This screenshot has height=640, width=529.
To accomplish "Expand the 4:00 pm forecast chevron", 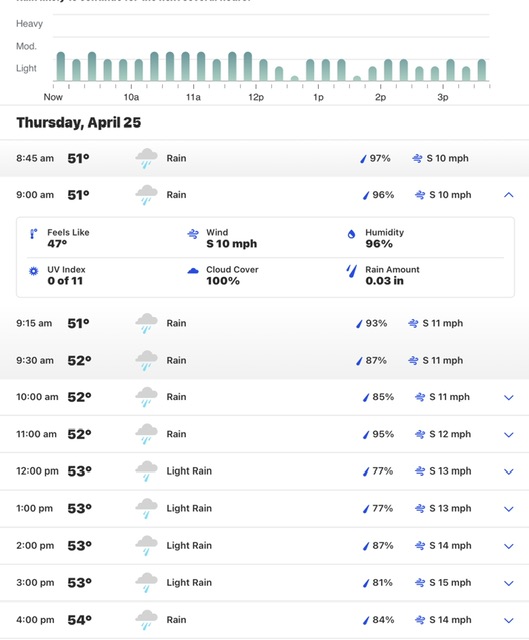I will coord(509,620).
